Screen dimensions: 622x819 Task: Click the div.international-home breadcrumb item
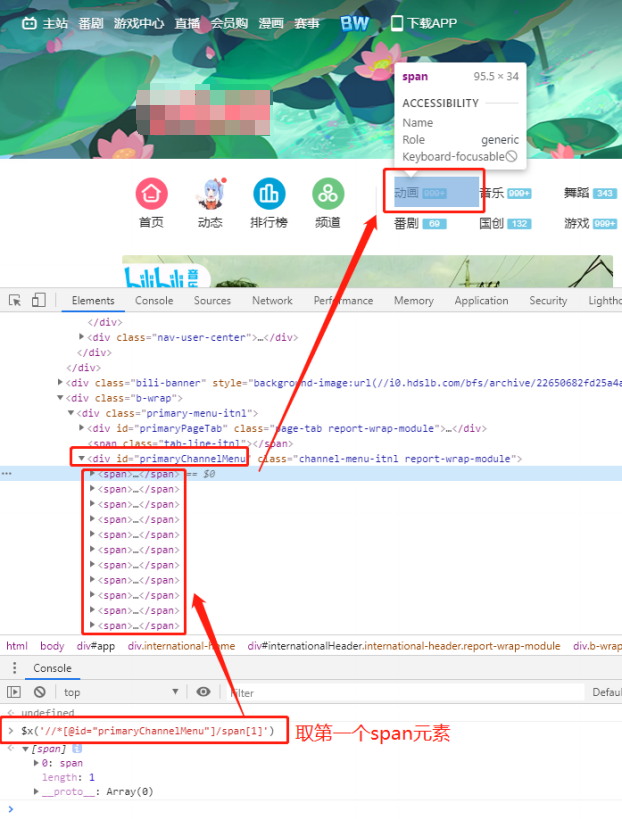181,646
